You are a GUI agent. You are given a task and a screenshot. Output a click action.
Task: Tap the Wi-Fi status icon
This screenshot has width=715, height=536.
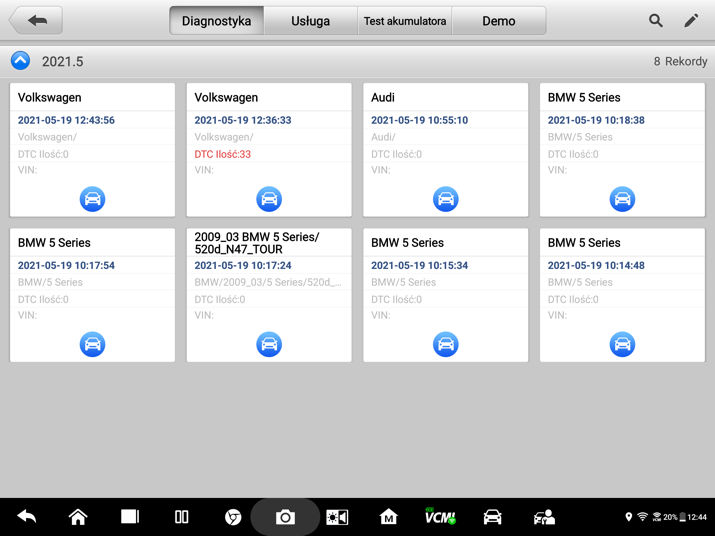pyautogui.click(x=642, y=517)
